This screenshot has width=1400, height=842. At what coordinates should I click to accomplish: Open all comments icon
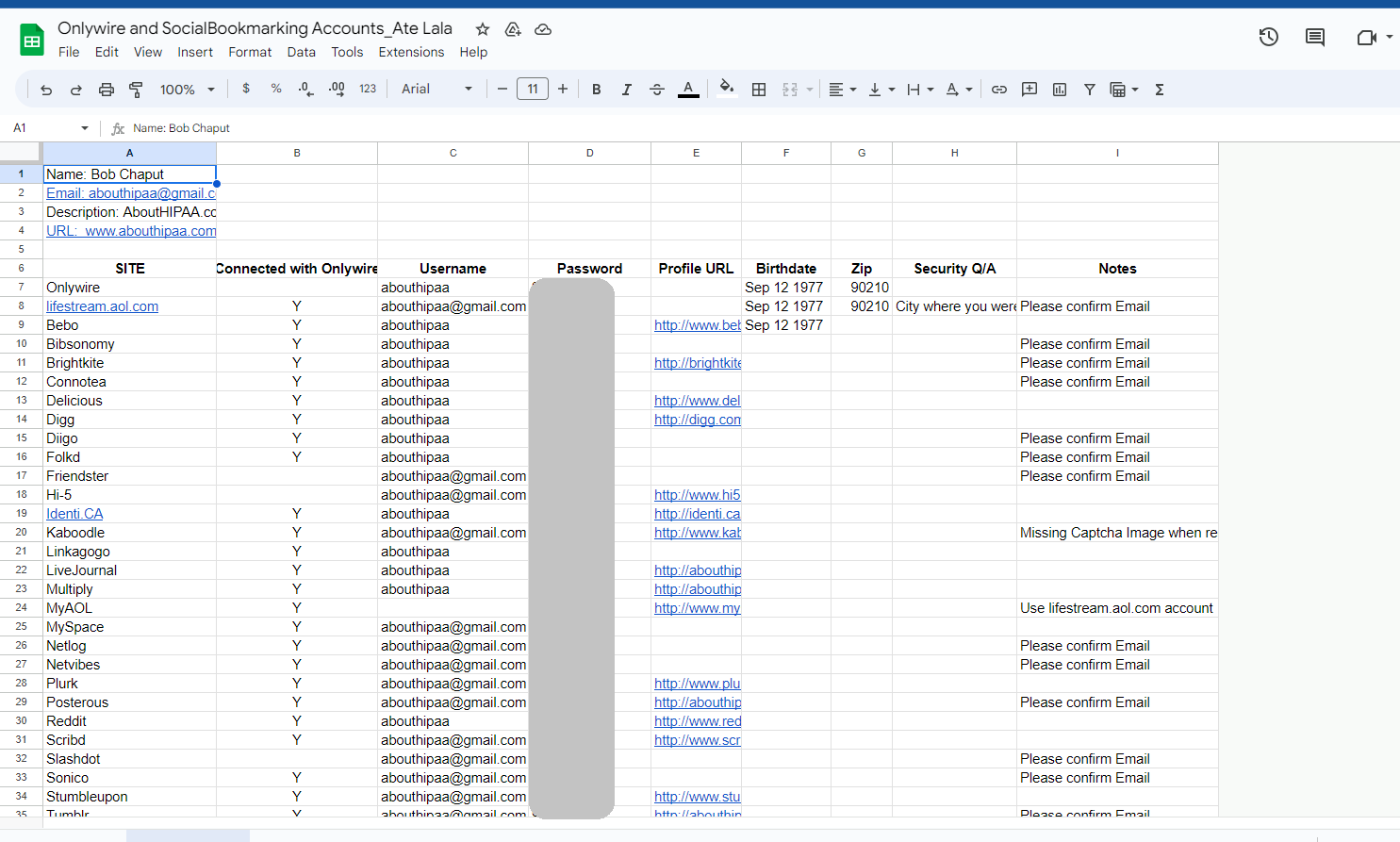point(1315,37)
